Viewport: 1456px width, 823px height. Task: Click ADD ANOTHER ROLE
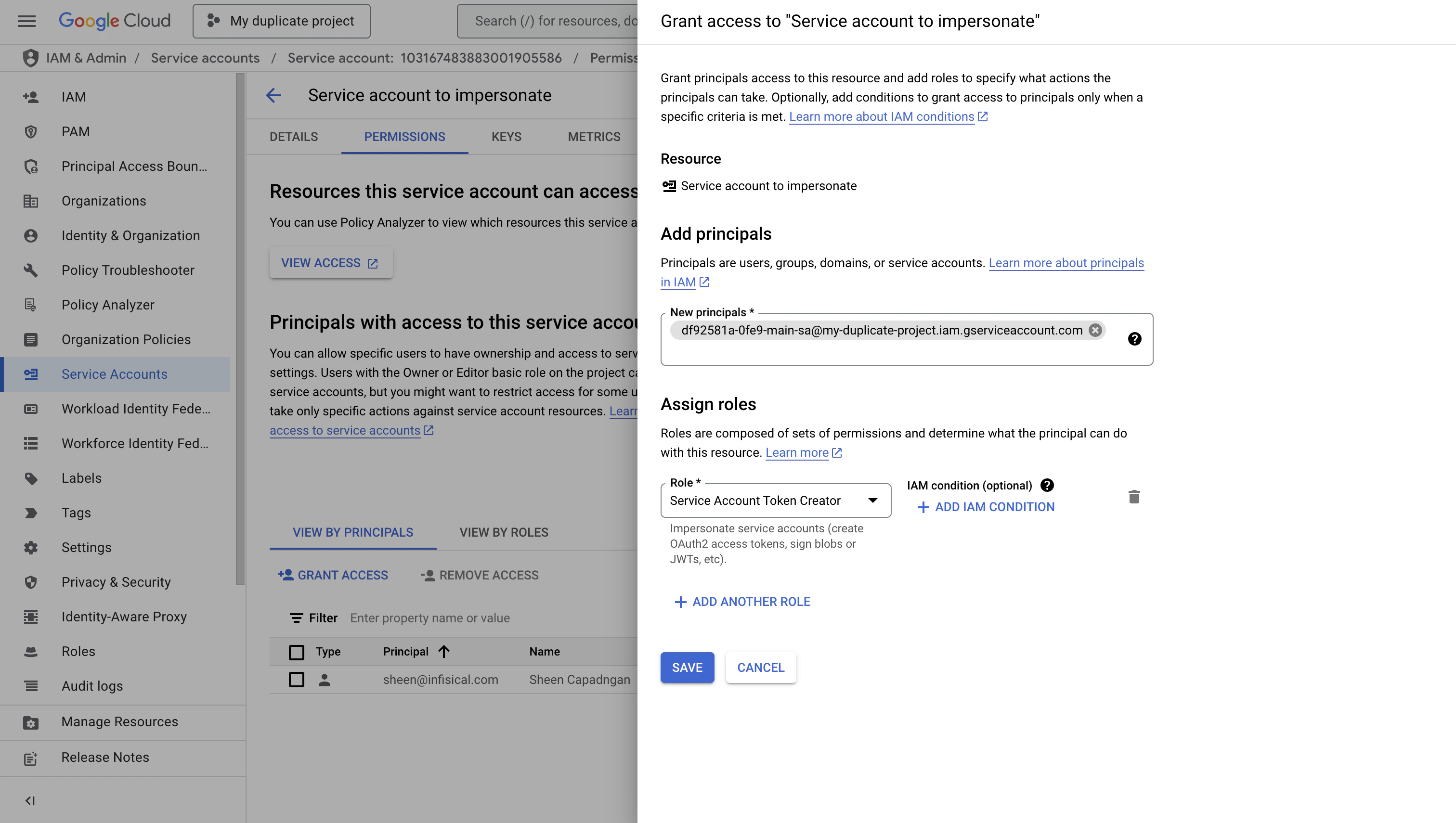tap(742, 602)
